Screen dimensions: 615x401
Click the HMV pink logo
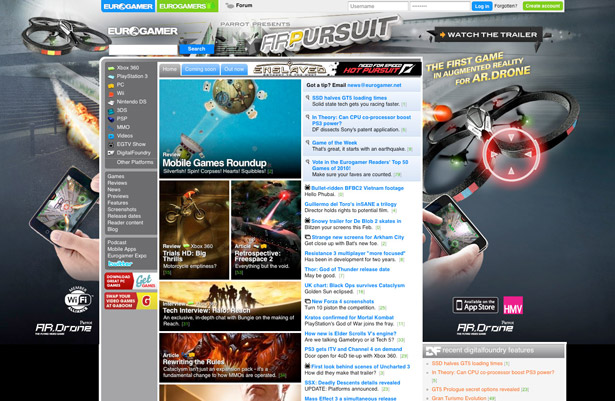(x=513, y=305)
